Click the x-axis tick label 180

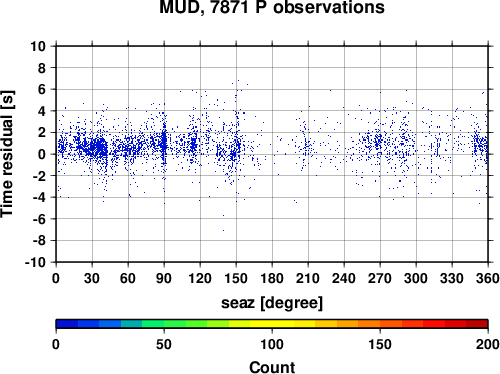point(272,278)
